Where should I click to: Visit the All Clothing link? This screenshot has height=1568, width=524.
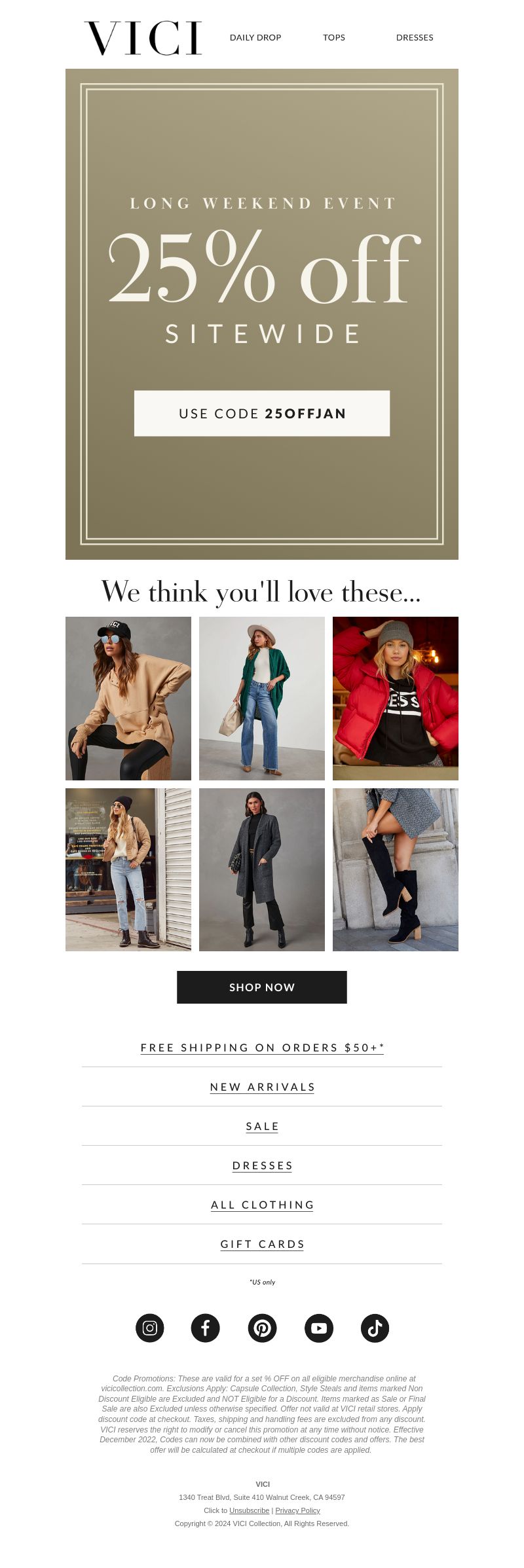click(x=262, y=1205)
